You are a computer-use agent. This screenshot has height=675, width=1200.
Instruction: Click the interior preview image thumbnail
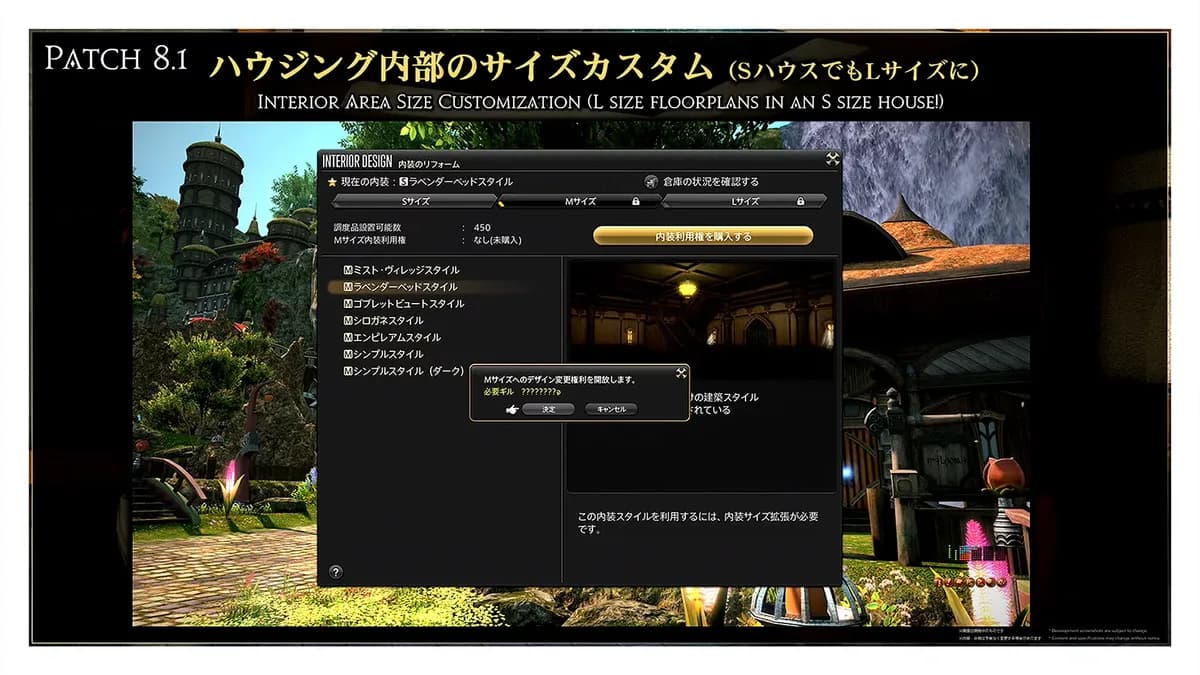click(x=701, y=306)
